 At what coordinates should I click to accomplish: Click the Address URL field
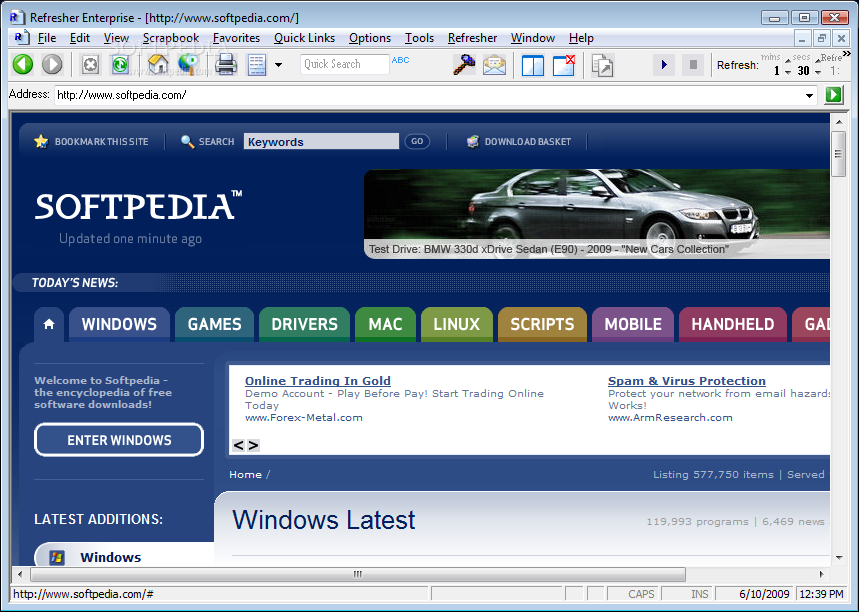(429, 95)
